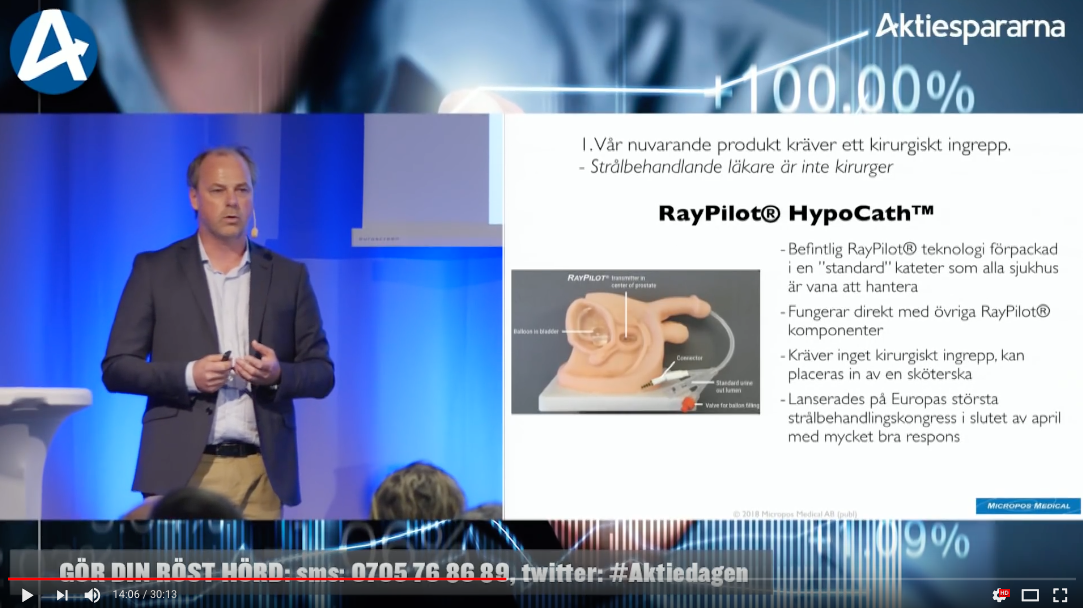
Task: Click the Aktiespararna watermark logo
Action: [x=969, y=28]
